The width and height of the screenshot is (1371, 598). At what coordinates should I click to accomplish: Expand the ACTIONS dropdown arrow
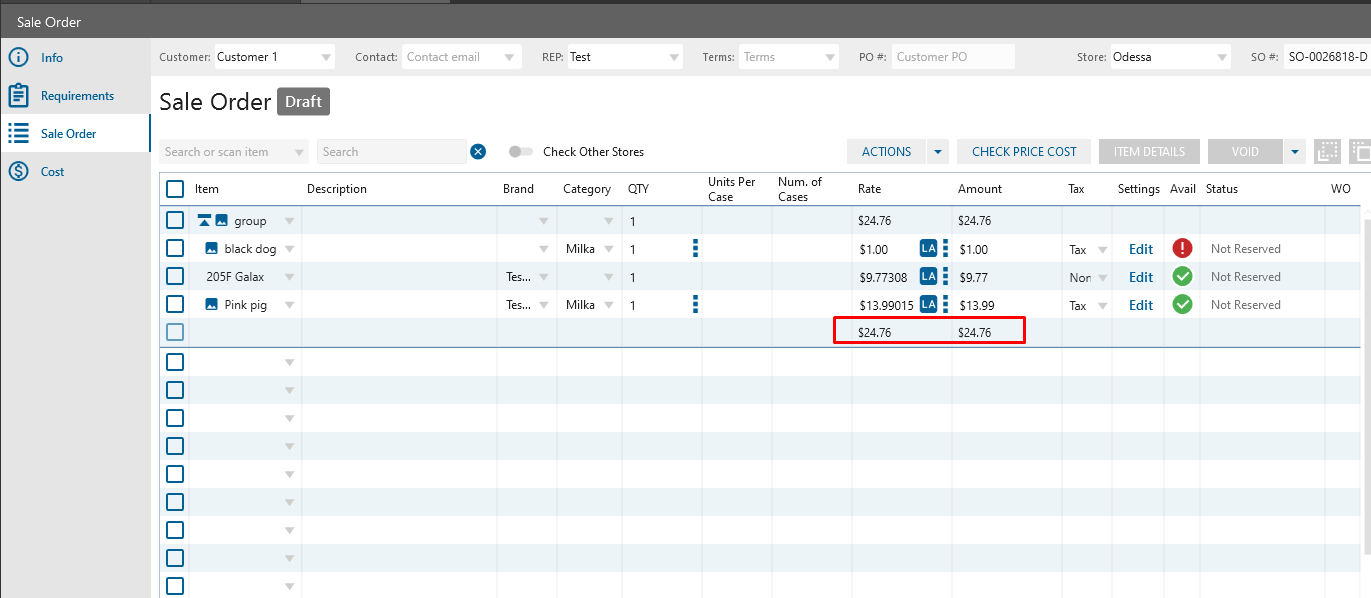[938, 152]
